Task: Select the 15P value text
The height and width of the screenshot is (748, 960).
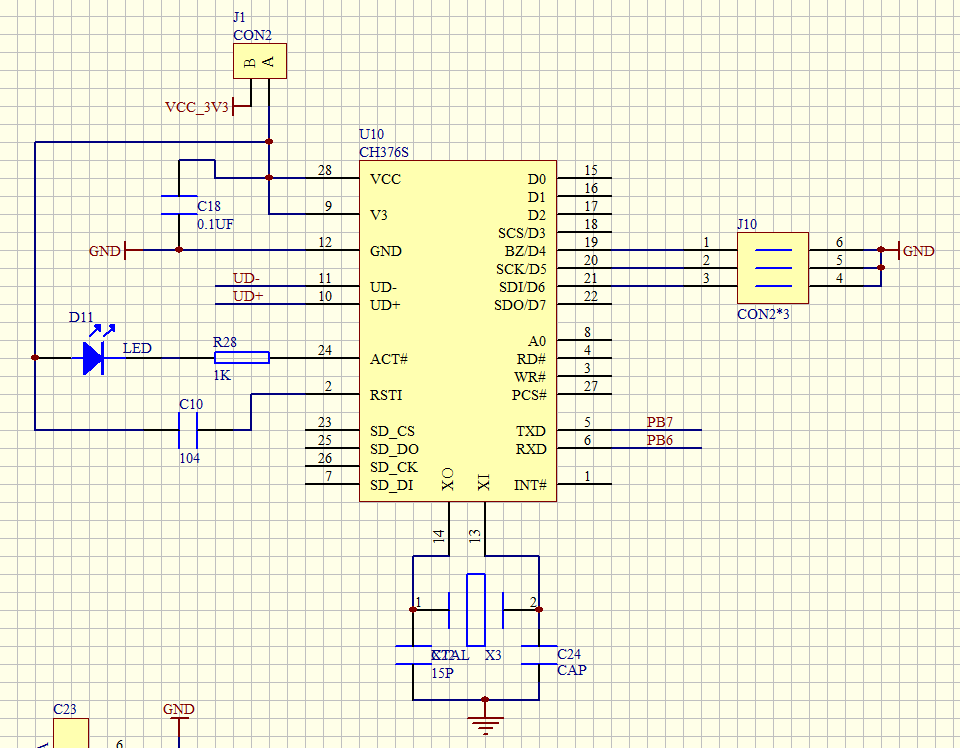Action: point(442,673)
